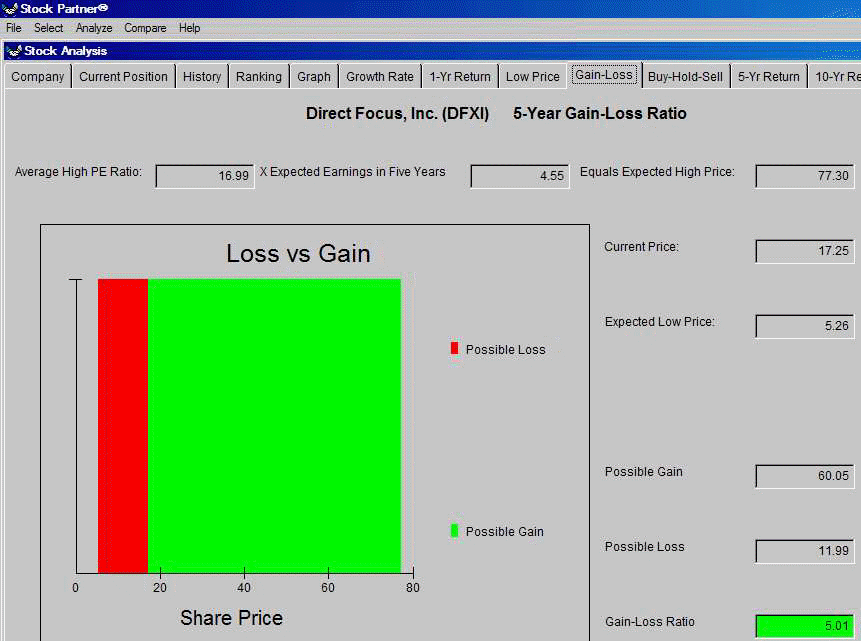Click the 40 tick label on chart axis
Viewport: 861px width, 641px height.
pyautogui.click(x=244, y=588)
